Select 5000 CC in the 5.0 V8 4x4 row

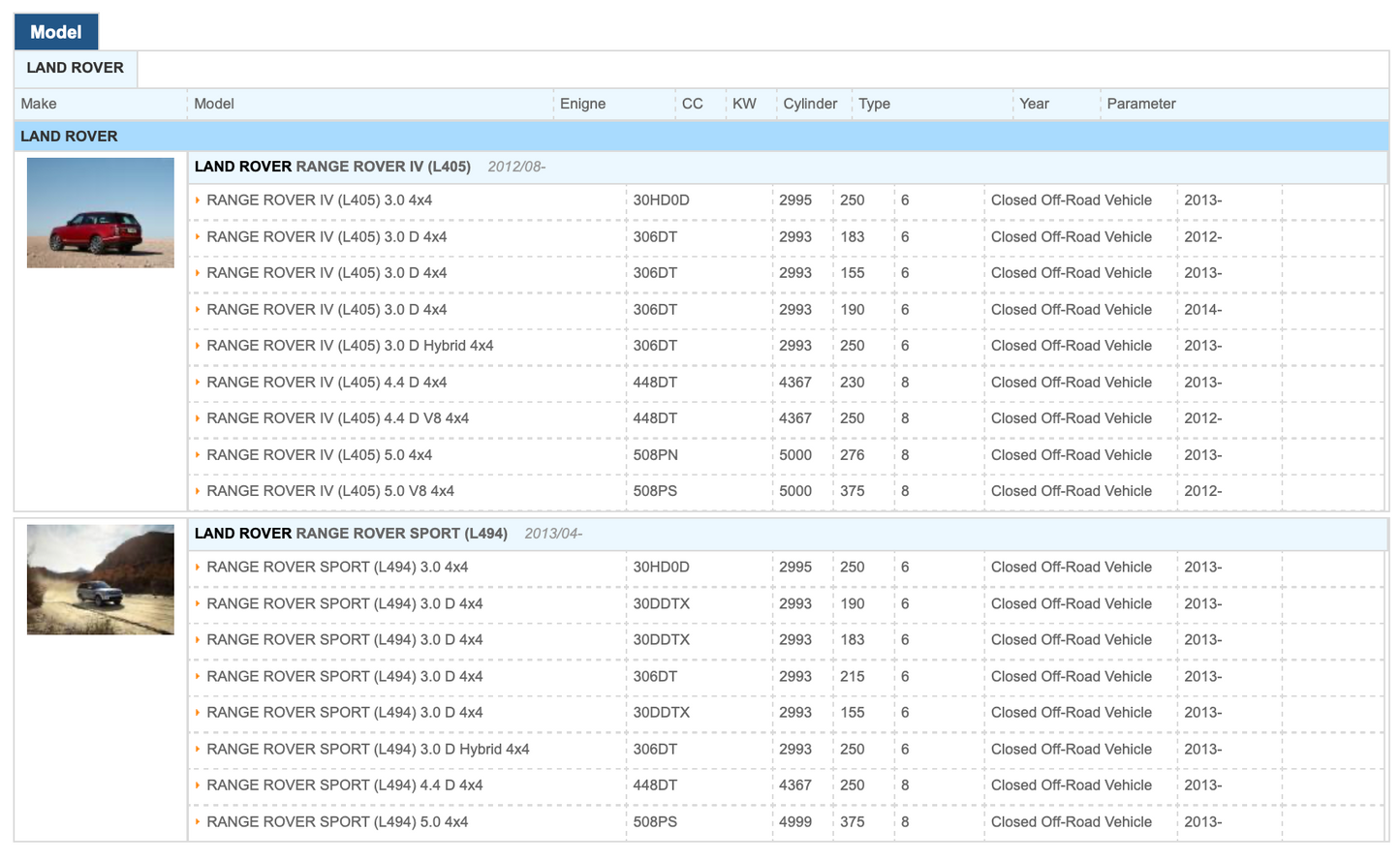pyautogui.click(x=795, y=491)
